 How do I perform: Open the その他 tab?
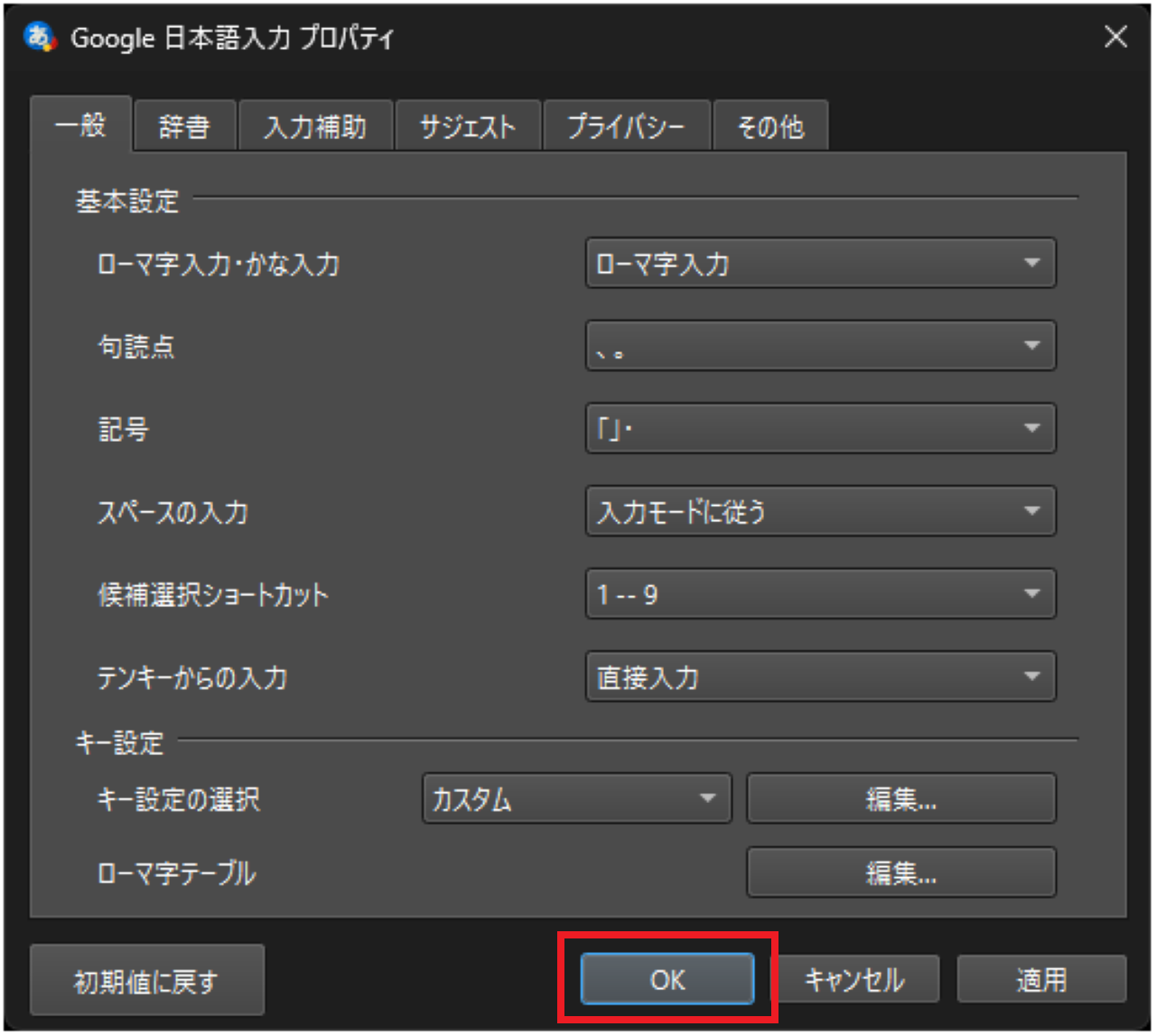tap(769, 126)
